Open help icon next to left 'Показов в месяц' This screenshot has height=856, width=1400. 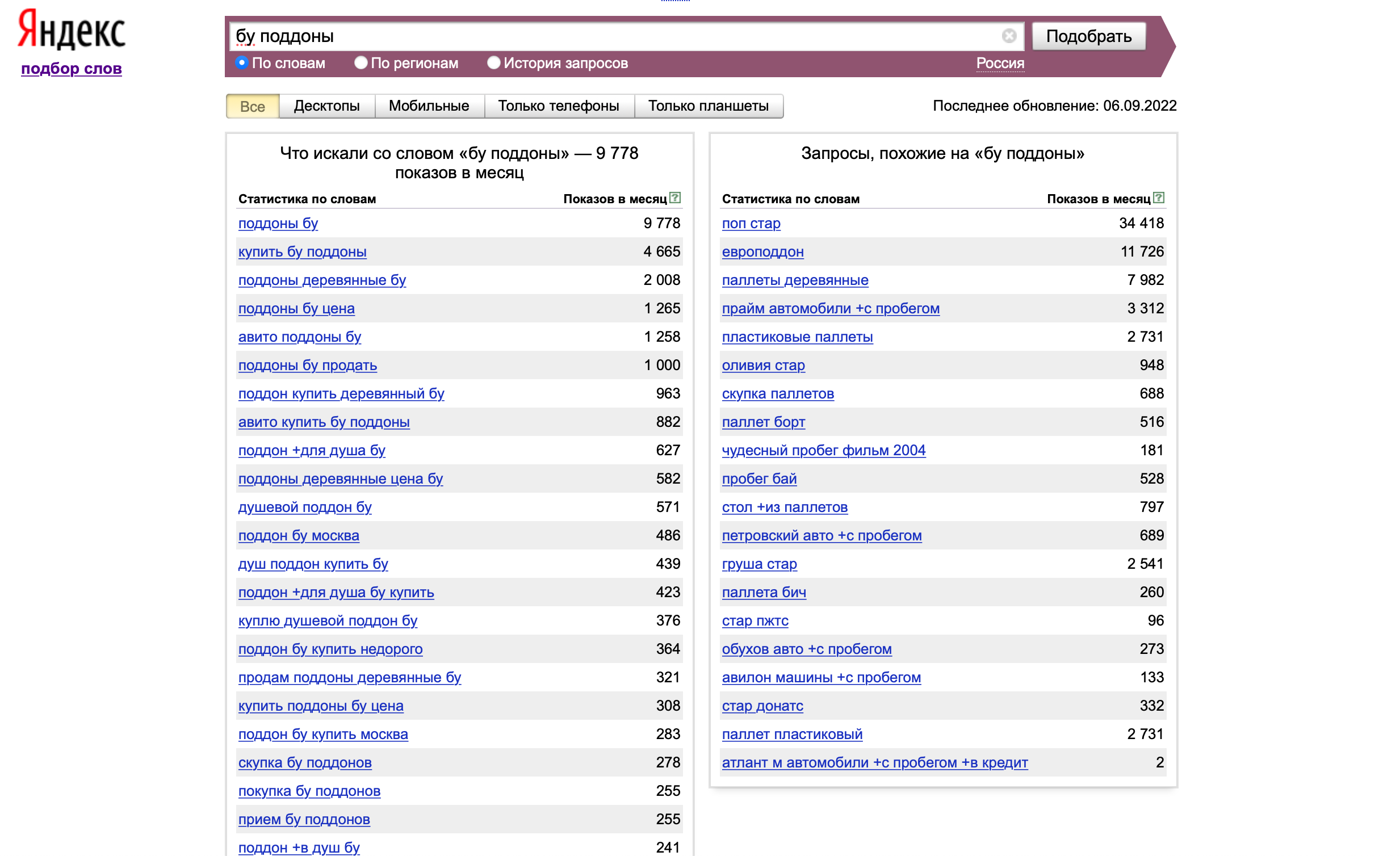674,198
